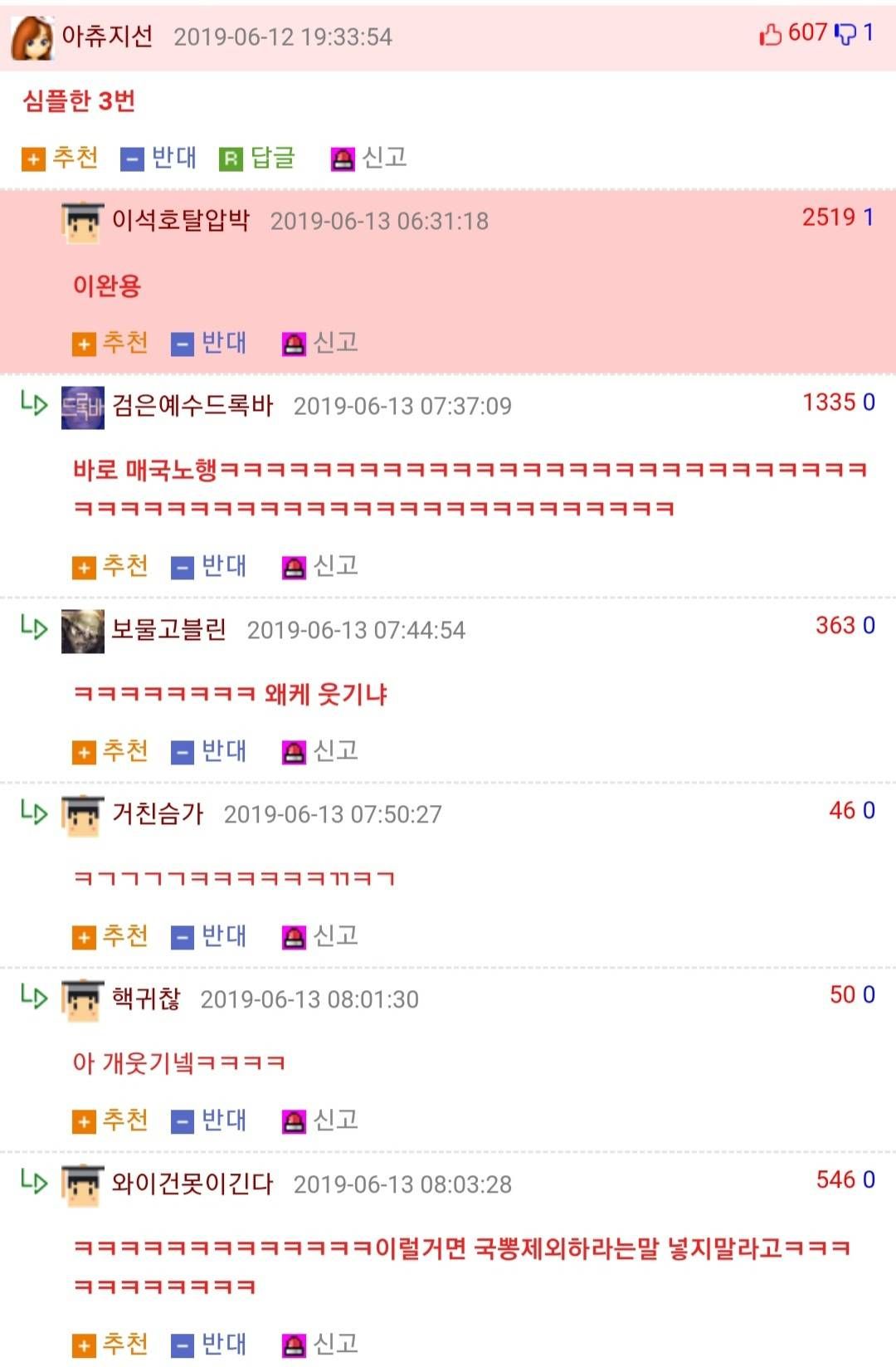
Task: Click 반대 minus icon on 거친숨가's reply
Action: pyautogui.click(x=183, y=938)
